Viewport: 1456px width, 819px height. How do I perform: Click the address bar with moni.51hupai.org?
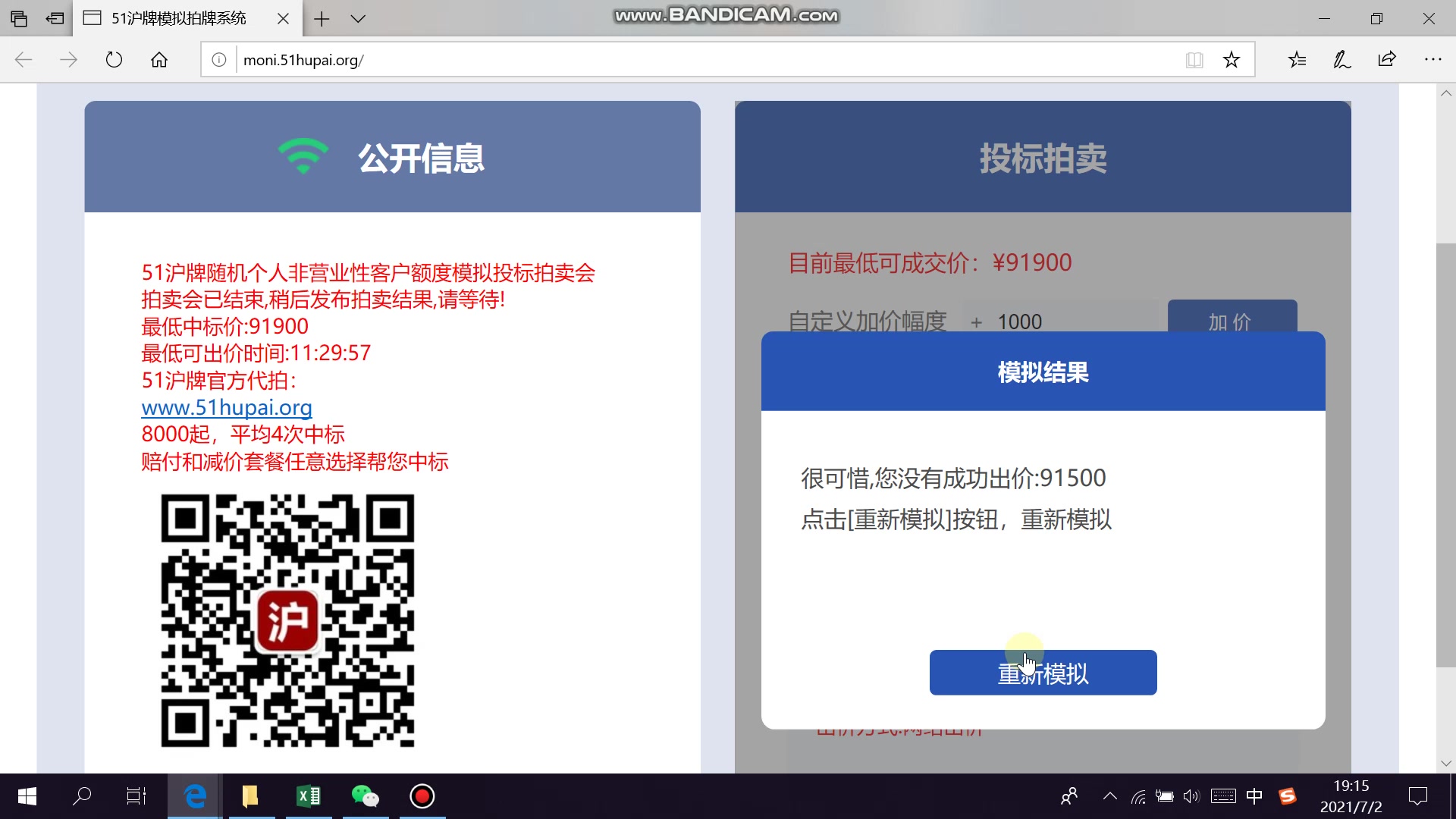click(705, 60)
